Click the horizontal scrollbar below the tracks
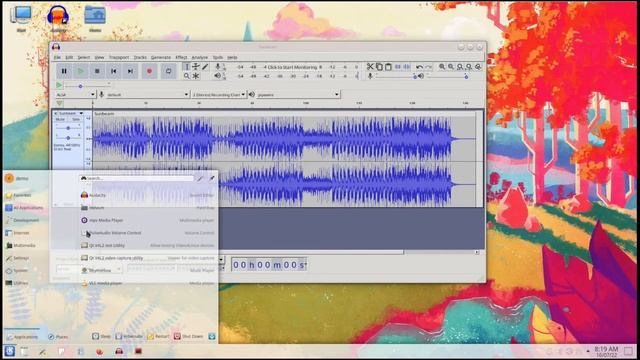This screenshot has height=360, width=640. pyautogui.click(x=312, y=252)
